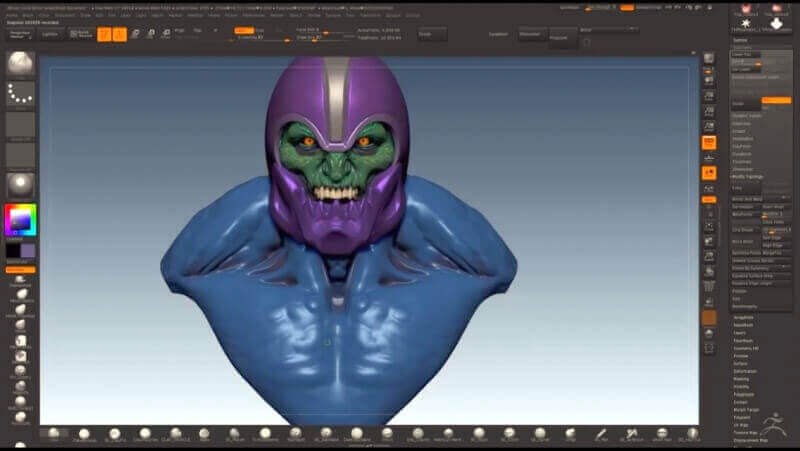
Task: Click the BPR render icon
Action: 709,58
